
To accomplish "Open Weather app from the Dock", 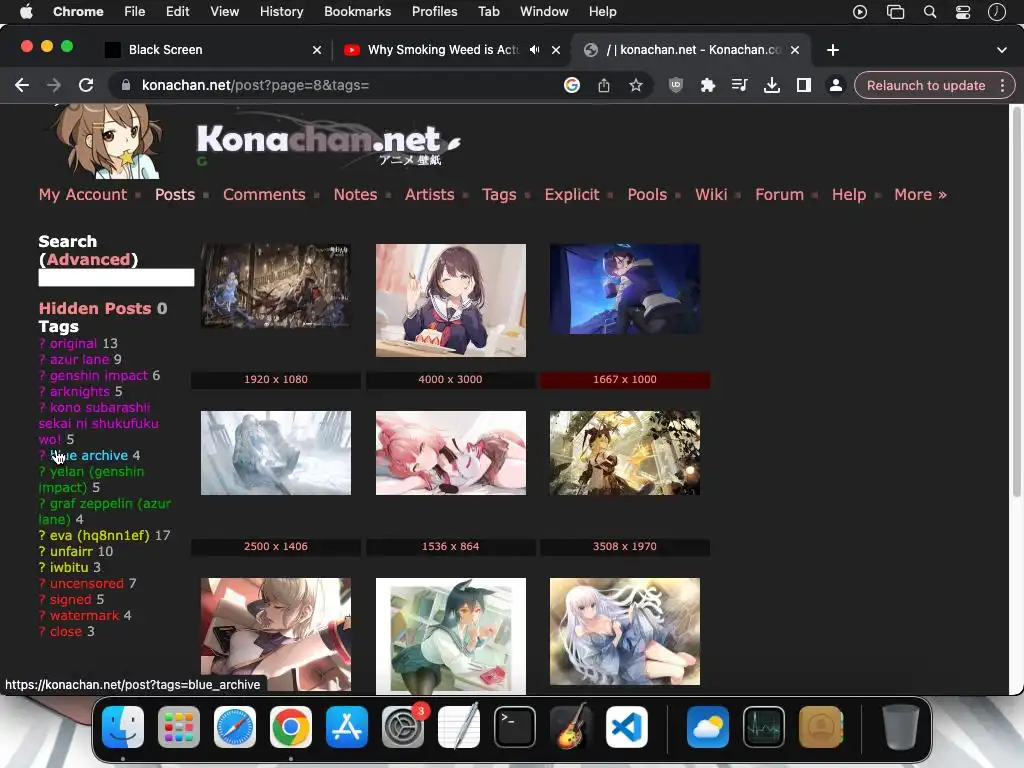I will pos(708,727).
